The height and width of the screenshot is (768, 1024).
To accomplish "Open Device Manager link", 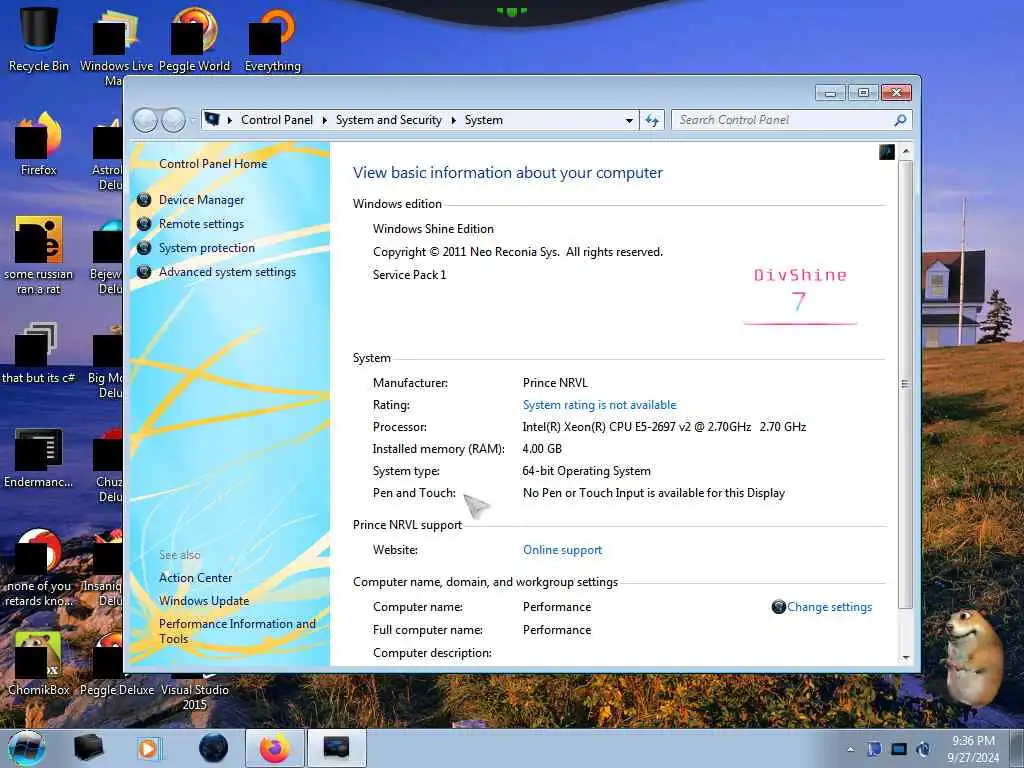I will (x=201, y=200).
